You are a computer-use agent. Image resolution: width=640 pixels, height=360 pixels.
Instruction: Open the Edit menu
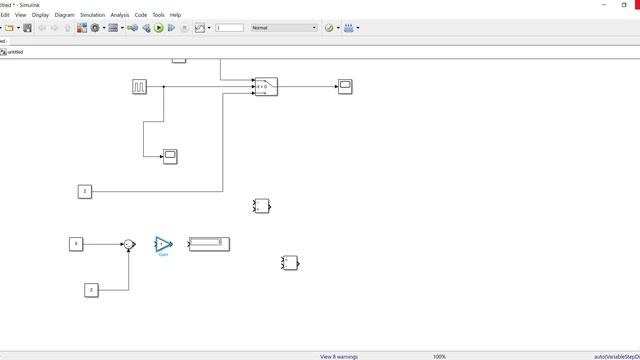4,15
